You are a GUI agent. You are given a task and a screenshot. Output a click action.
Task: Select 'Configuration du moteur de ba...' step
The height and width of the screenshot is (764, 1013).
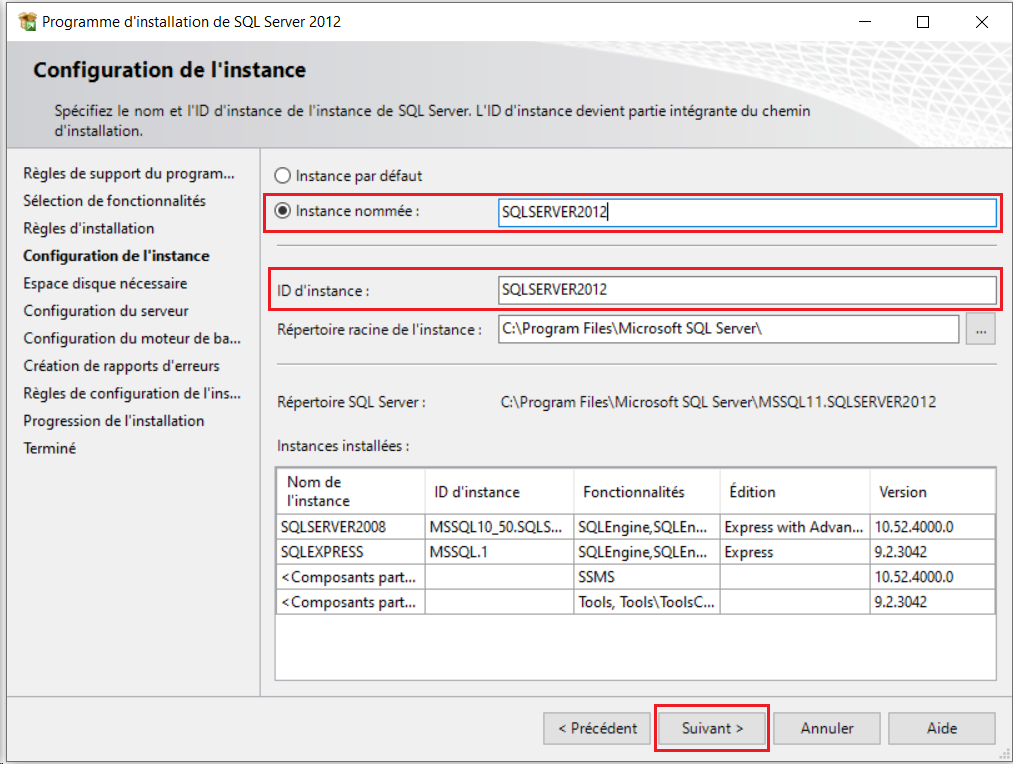pyautogui.click(x=132, y=338)
